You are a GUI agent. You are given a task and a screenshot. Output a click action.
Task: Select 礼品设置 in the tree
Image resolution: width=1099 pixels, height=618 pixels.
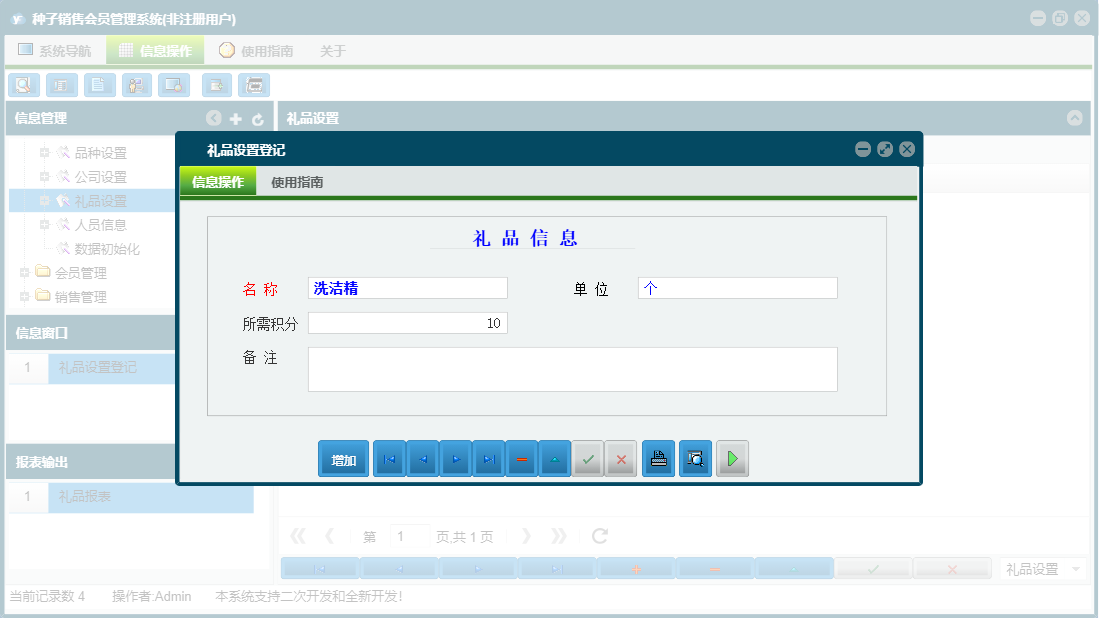(x=101, y=201)
